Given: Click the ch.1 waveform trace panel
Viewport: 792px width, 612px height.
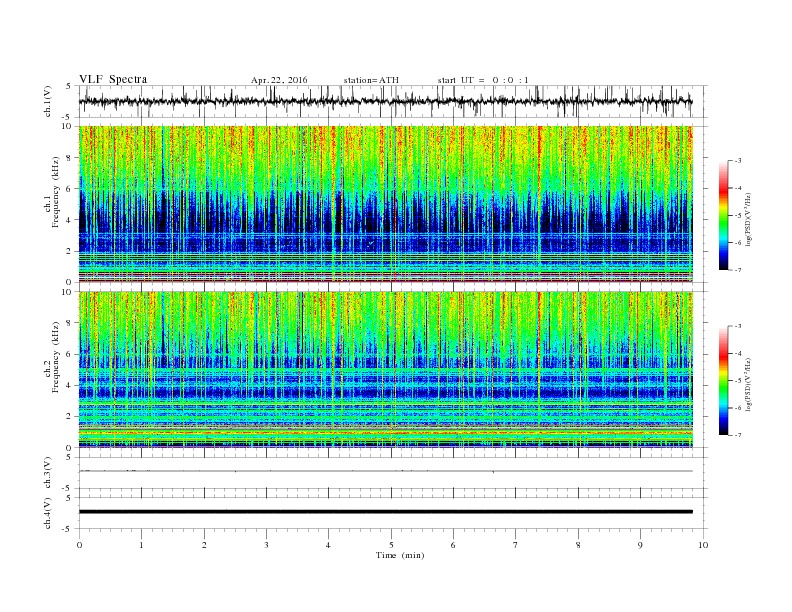Looking at the screenshot, I should click(x=393, y=101).
